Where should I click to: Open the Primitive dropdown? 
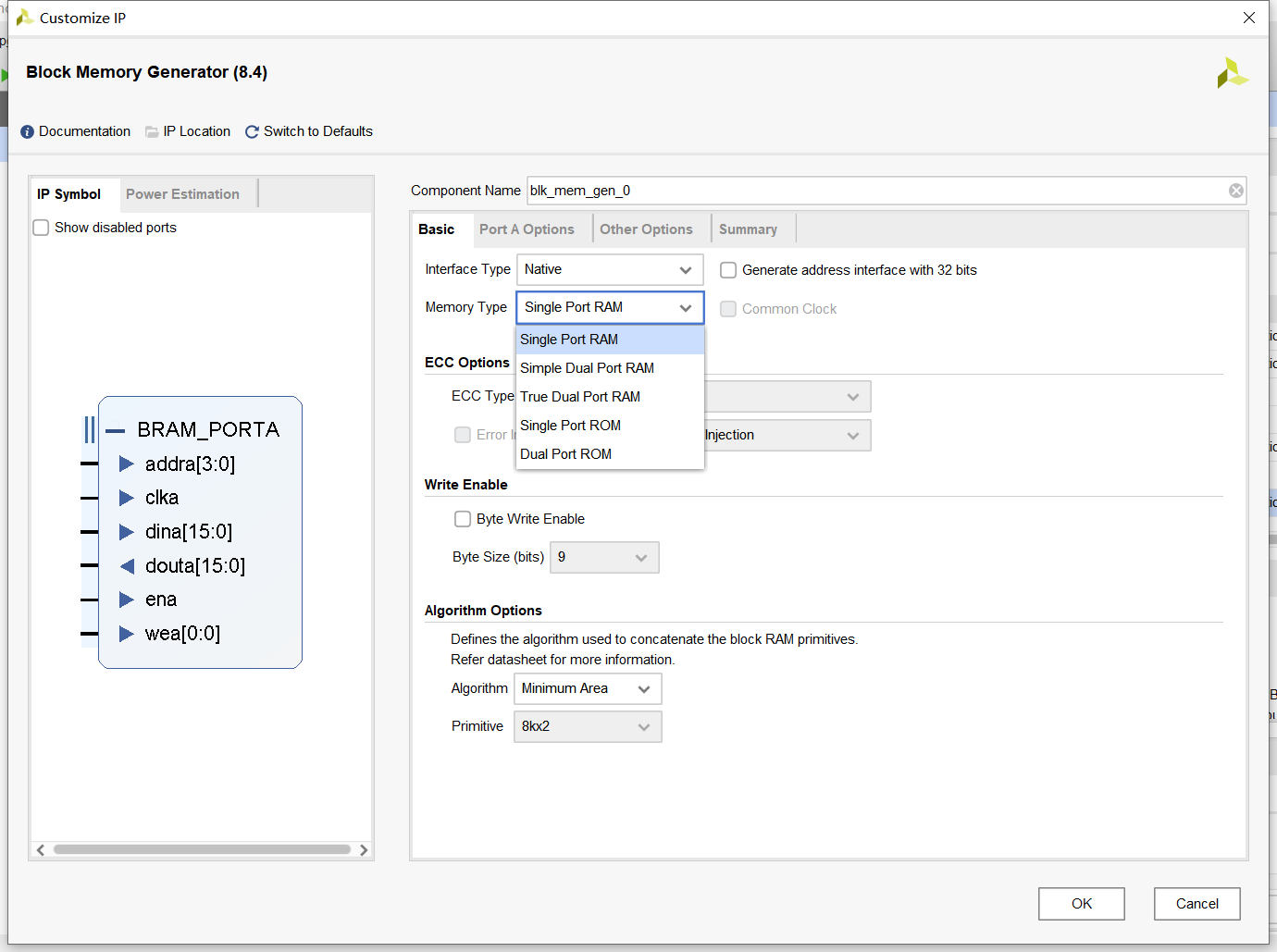pyautogui.click(x=588, y=727)
